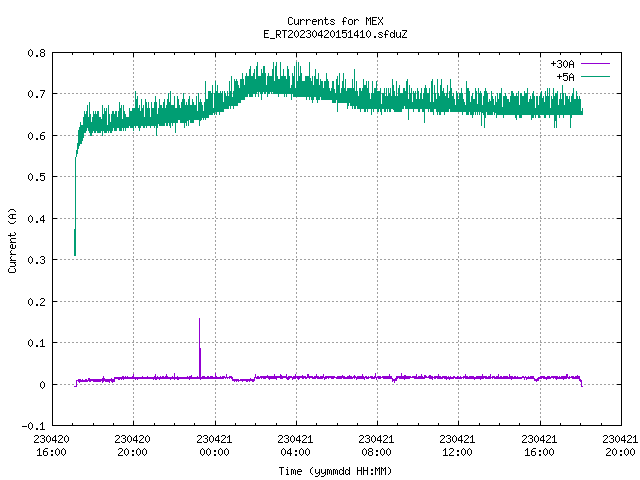Select the filename E_RT20230420151410.sfduZ subtitle
The width and height of the screenshot is (640, 480).
point(335,34)
